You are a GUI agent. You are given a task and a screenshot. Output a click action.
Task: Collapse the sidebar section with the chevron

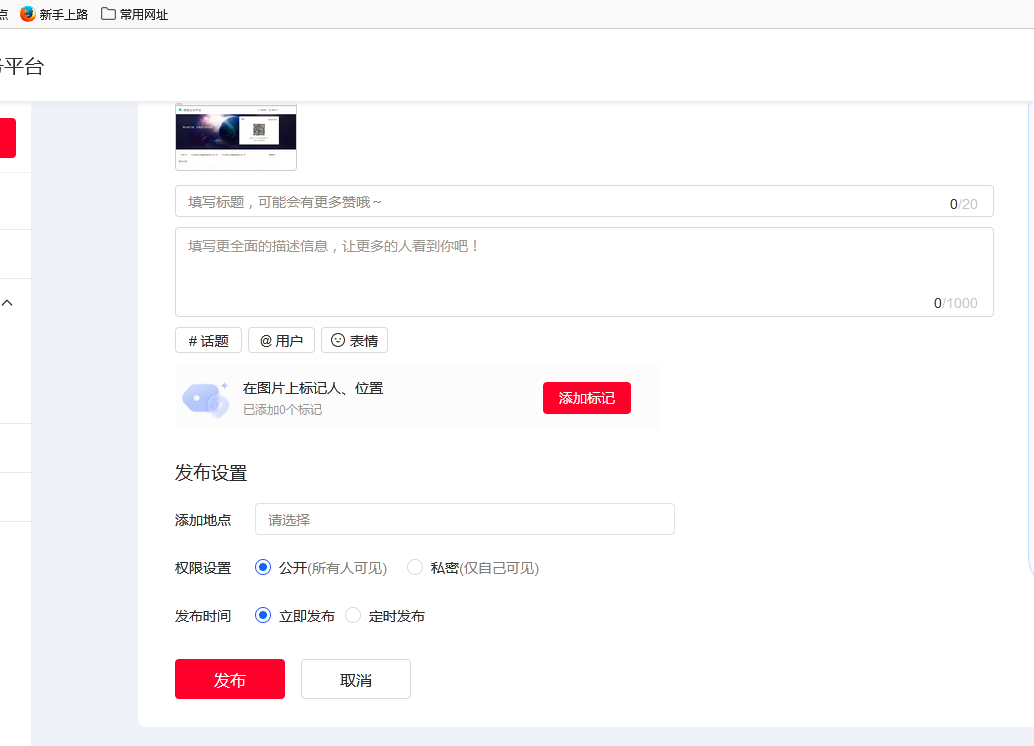click(x=9, y=302)
